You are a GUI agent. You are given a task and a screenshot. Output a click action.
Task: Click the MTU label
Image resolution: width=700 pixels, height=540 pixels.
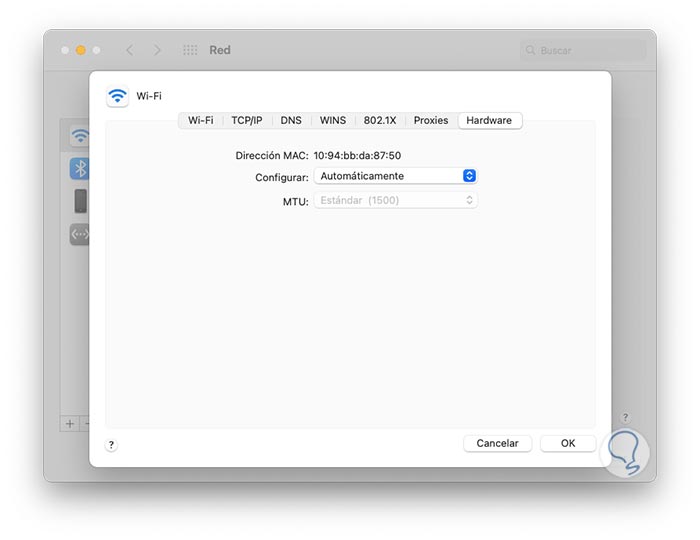click(x=296, y=202)
